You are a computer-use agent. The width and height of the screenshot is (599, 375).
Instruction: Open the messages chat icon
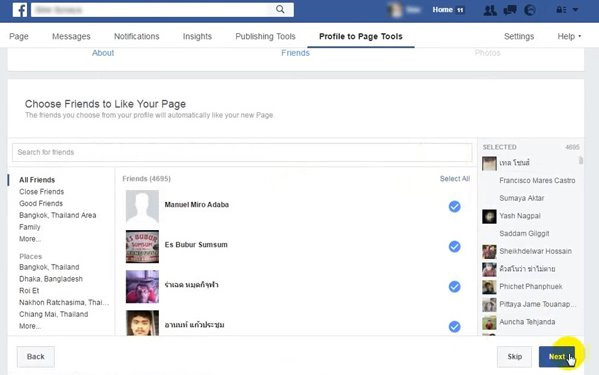click(510, 10)
